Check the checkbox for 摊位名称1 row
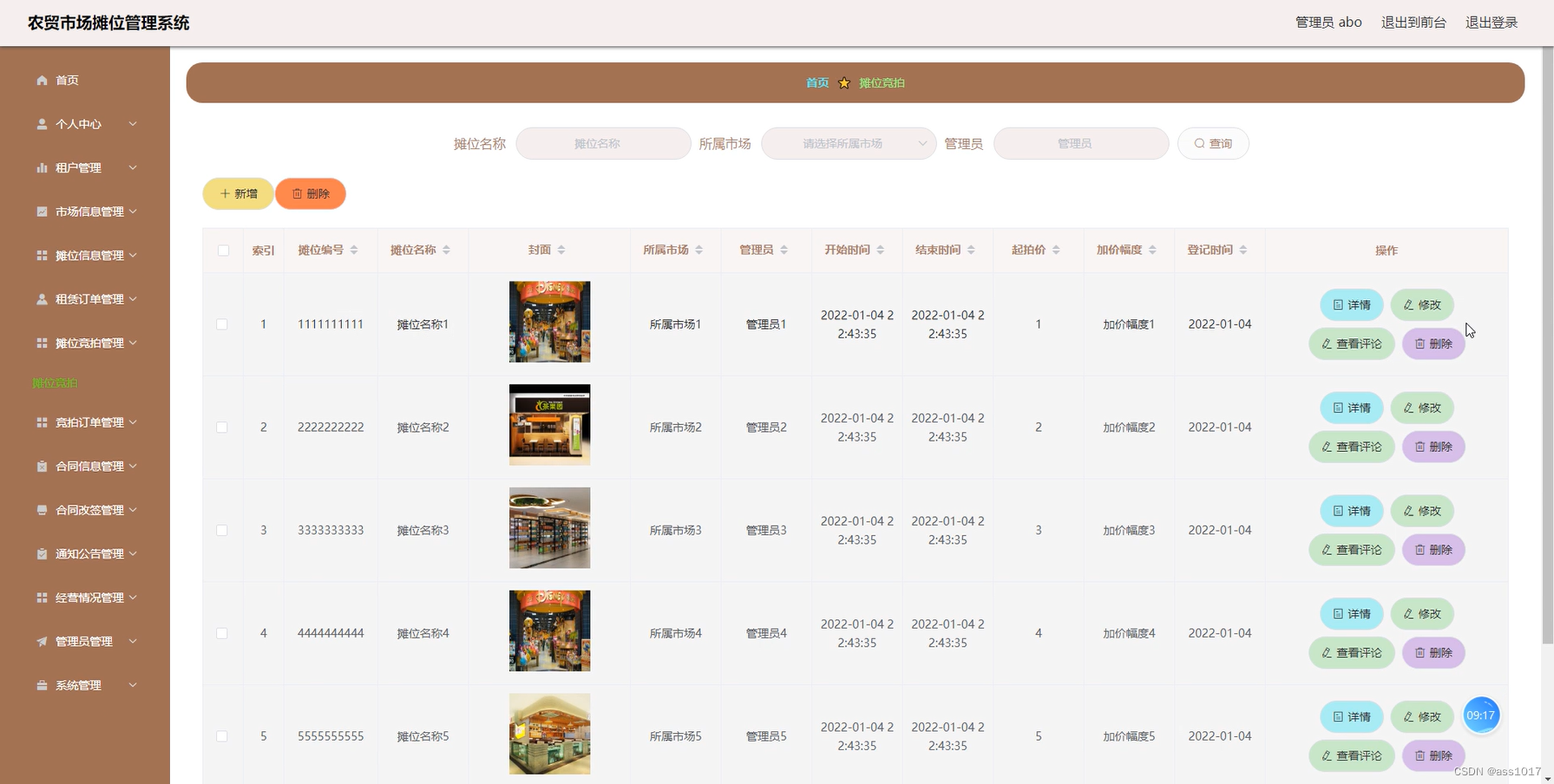Screen dimensions: 1554x784 (x=222, y=323)
